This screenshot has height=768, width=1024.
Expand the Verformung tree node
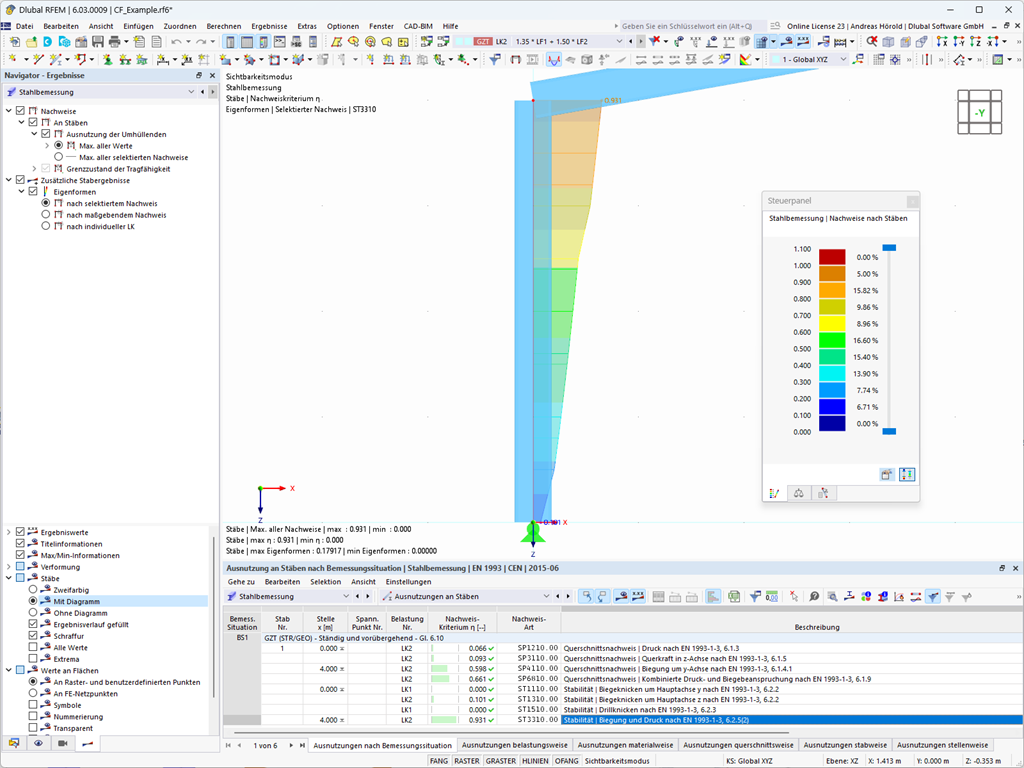click(x=8, y=567)
